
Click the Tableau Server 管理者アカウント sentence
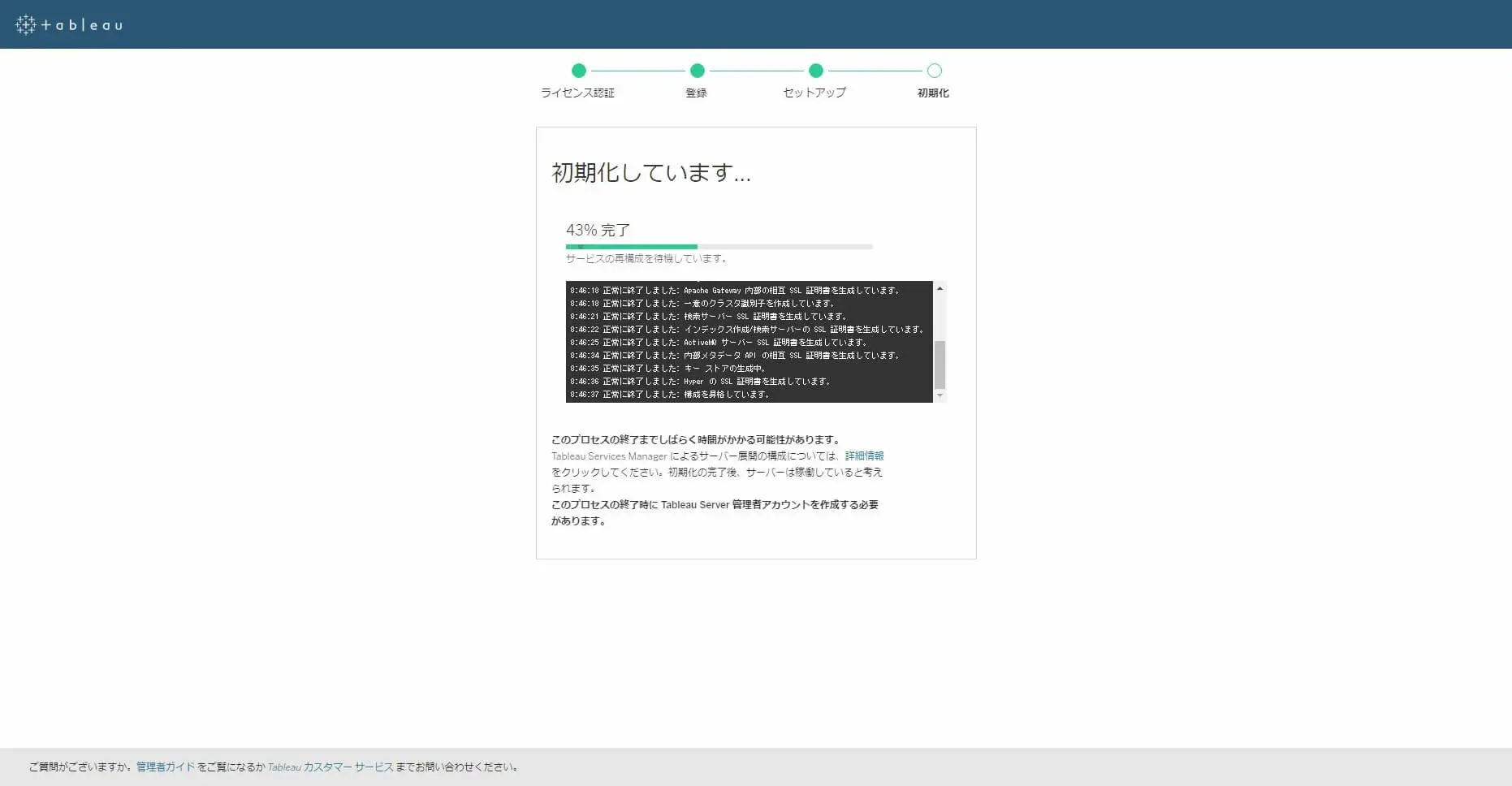[x=715, y=512]
